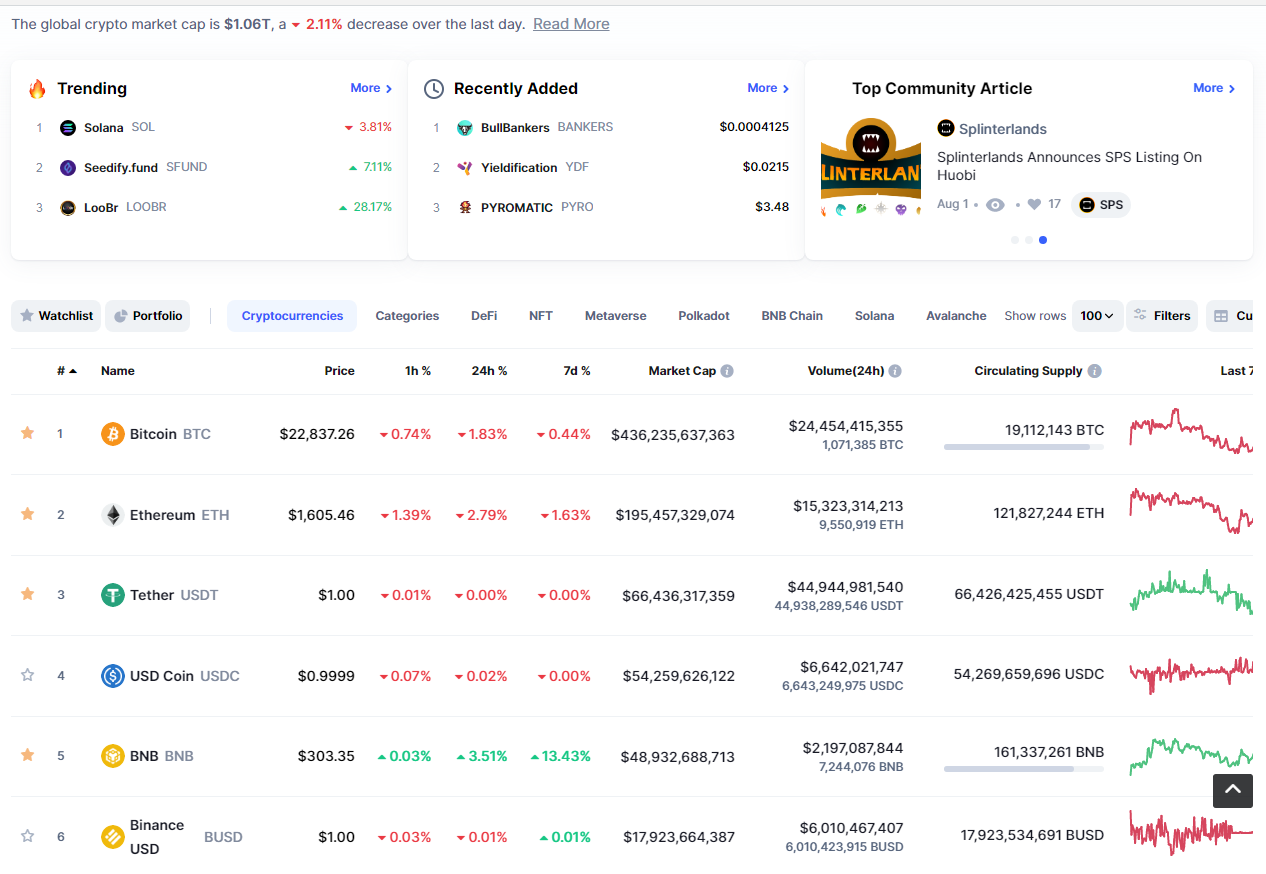
Task: Select the Metaverse tab
Action: [x=615, y=316]
